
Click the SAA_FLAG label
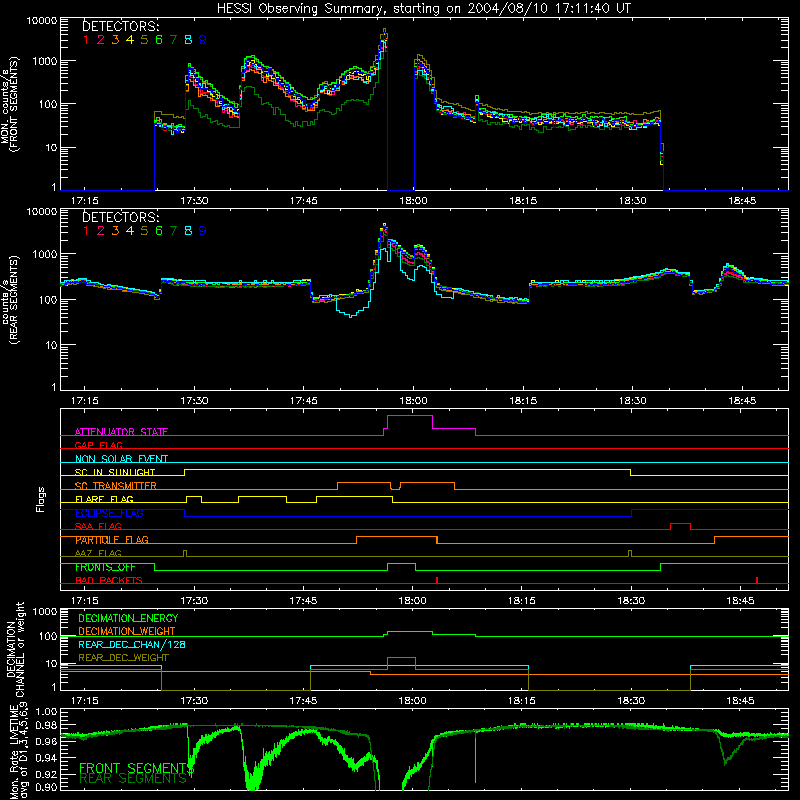point(98,526)
